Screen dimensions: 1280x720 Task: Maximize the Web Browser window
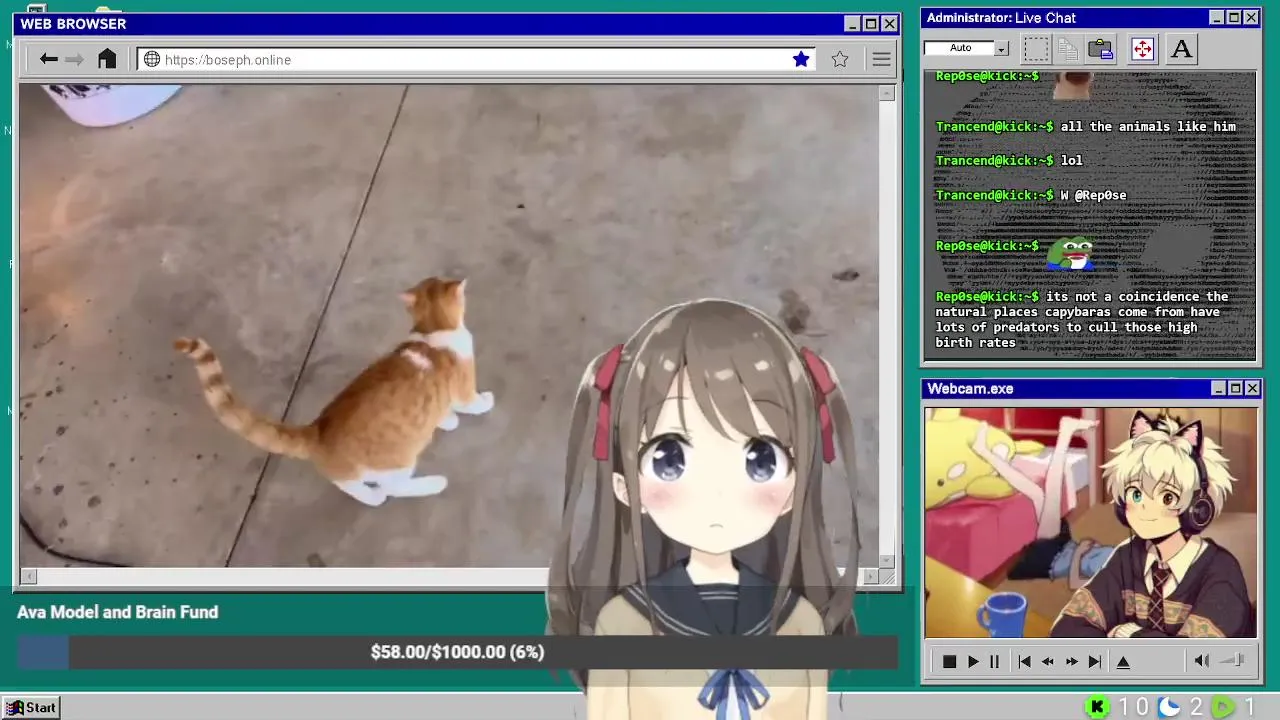tap(870, 24)
